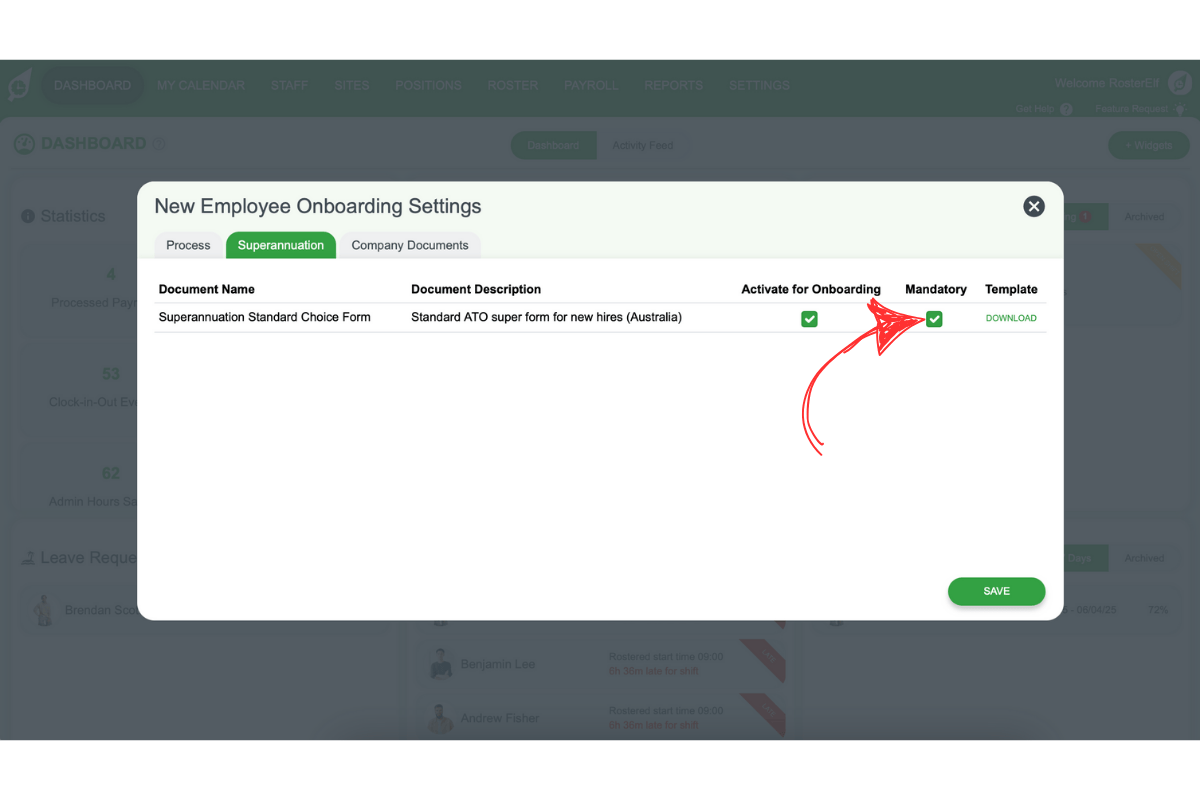Screen dimensions: 1200x800
Task: Open Payroll in the navigation bar
Action: (591, 85)
